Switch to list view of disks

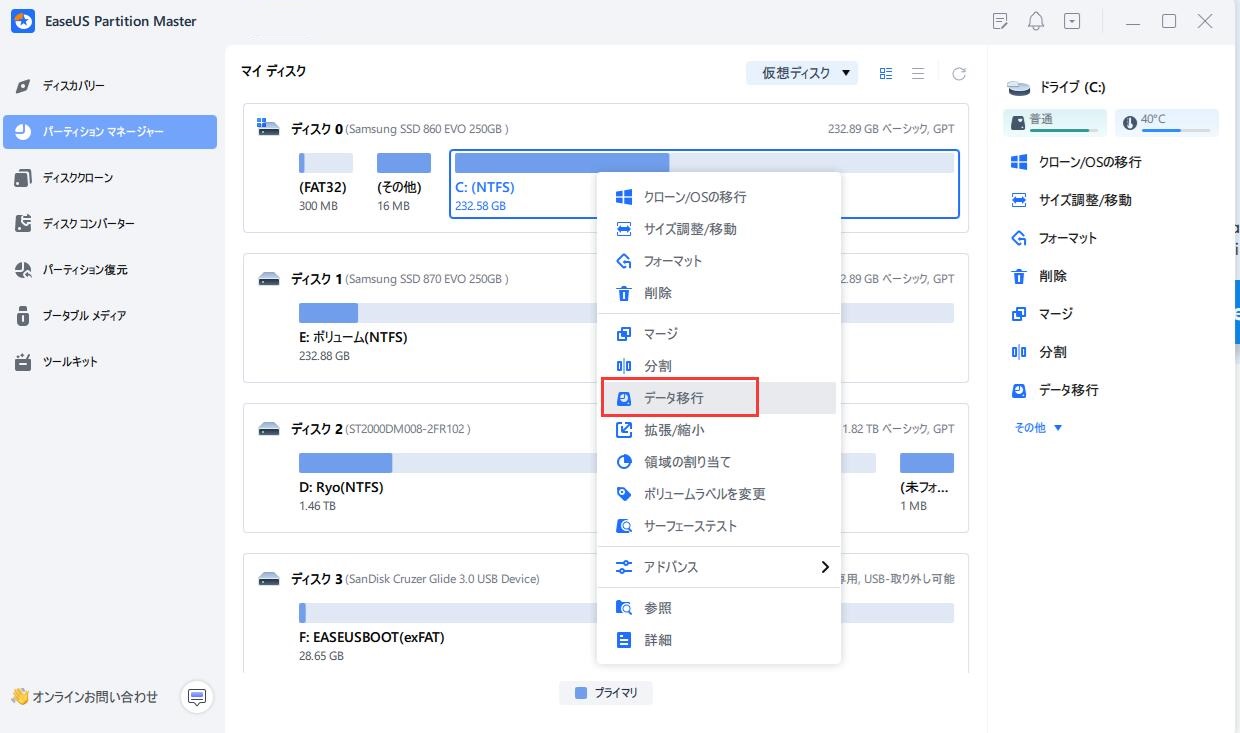[x=918, y=73]
